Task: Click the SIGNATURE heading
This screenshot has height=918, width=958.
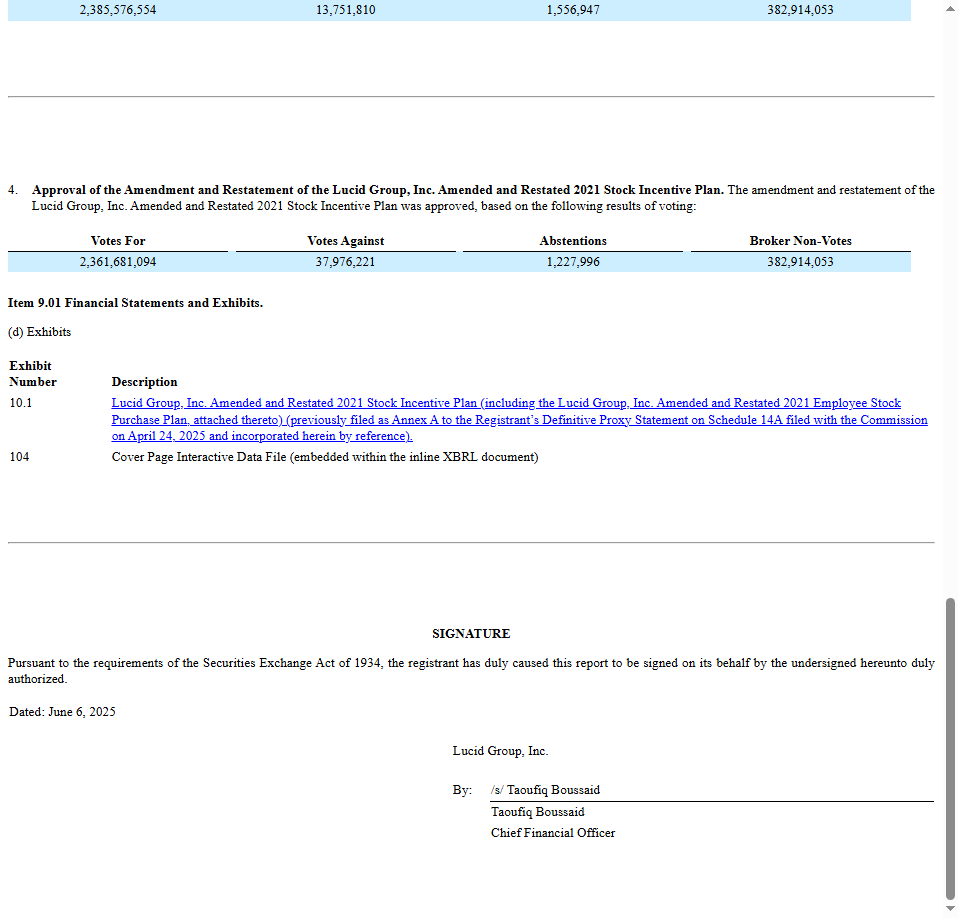Action: 471,634
